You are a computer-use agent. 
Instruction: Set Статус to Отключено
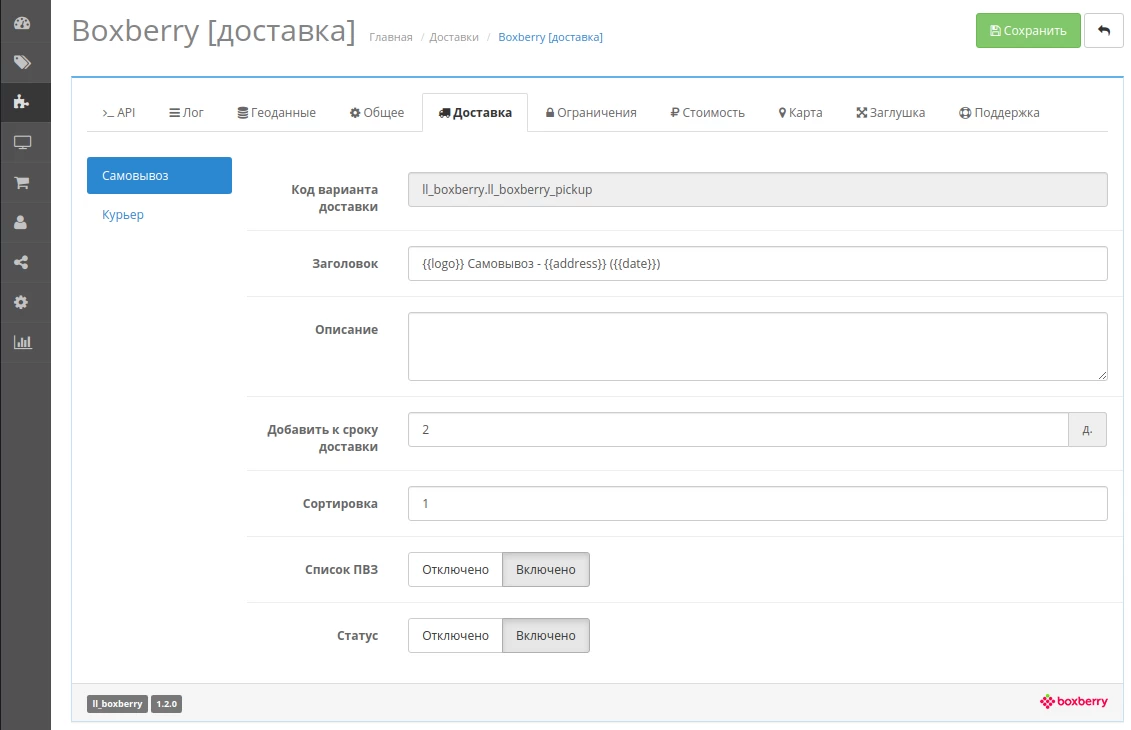tap(455, 636)
